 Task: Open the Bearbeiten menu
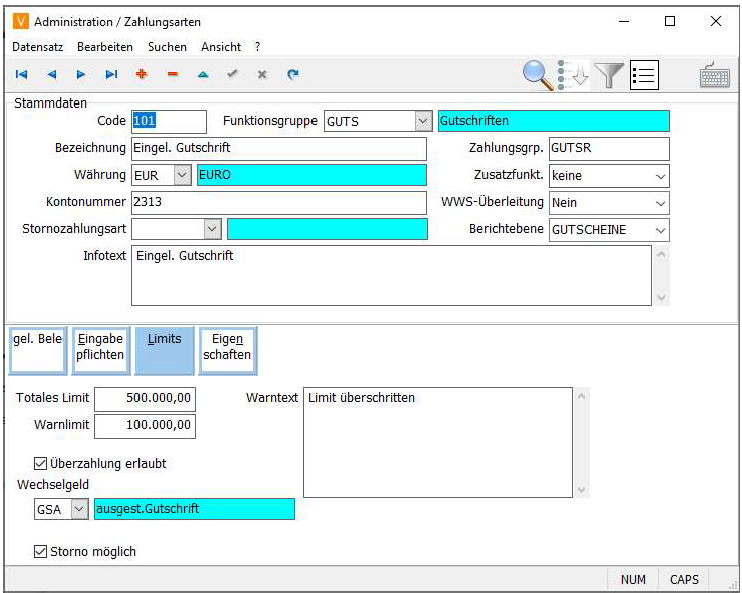coord(105,47)
